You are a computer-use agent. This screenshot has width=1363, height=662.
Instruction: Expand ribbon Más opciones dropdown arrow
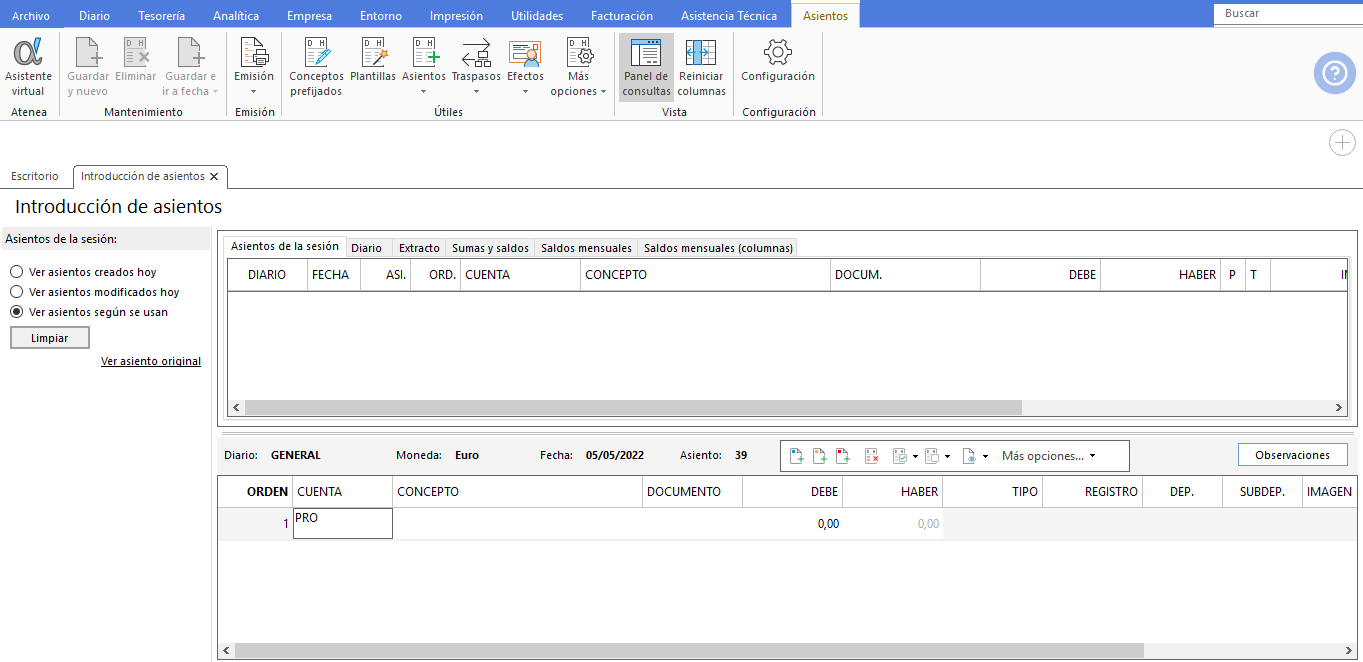pyautogui.click(x=603, y=91)
